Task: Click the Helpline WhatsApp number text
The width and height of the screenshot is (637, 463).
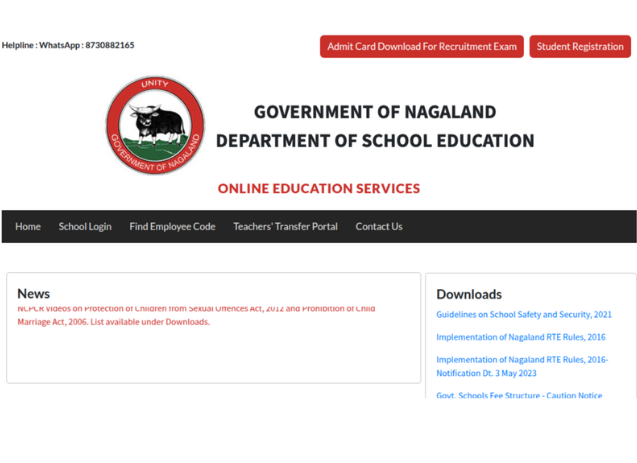Action: (x=68, y=45)
